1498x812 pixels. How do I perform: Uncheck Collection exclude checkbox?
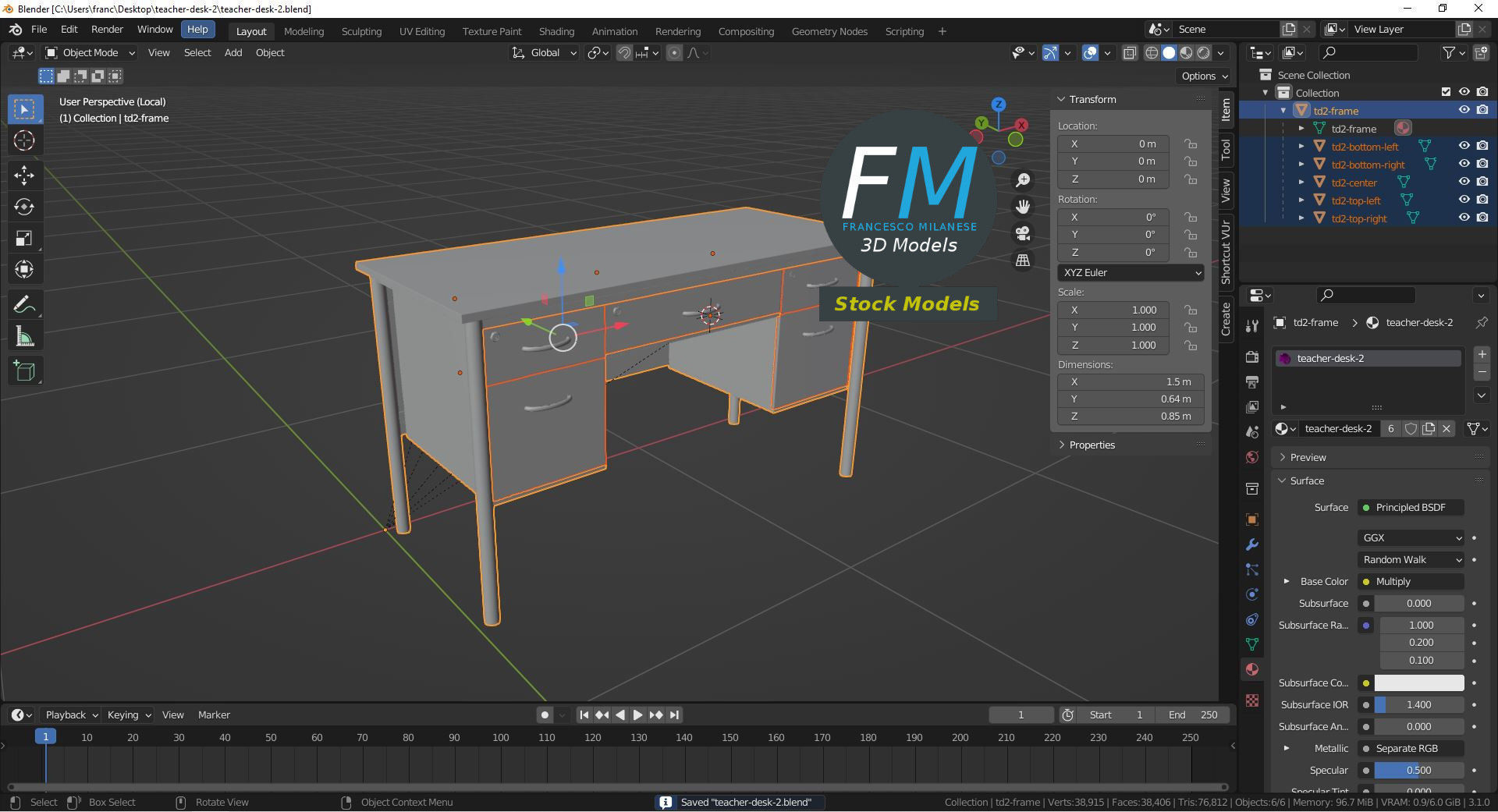click(x=1446, y=92)
